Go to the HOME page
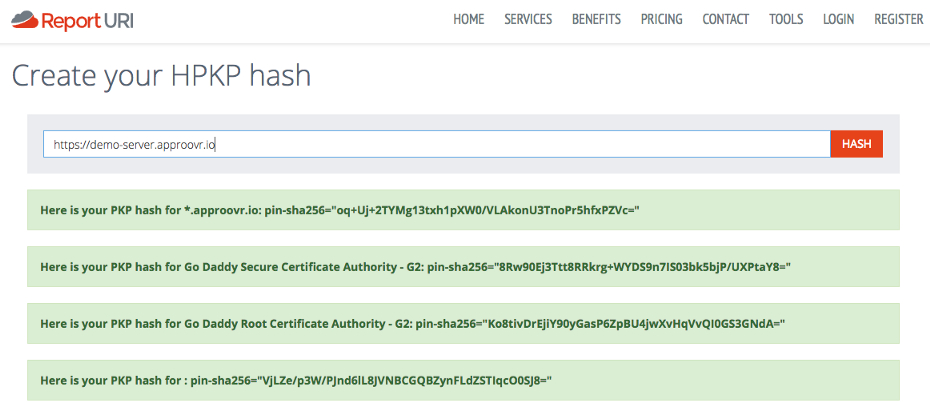 pyautogui.click(x=468, y=19)
